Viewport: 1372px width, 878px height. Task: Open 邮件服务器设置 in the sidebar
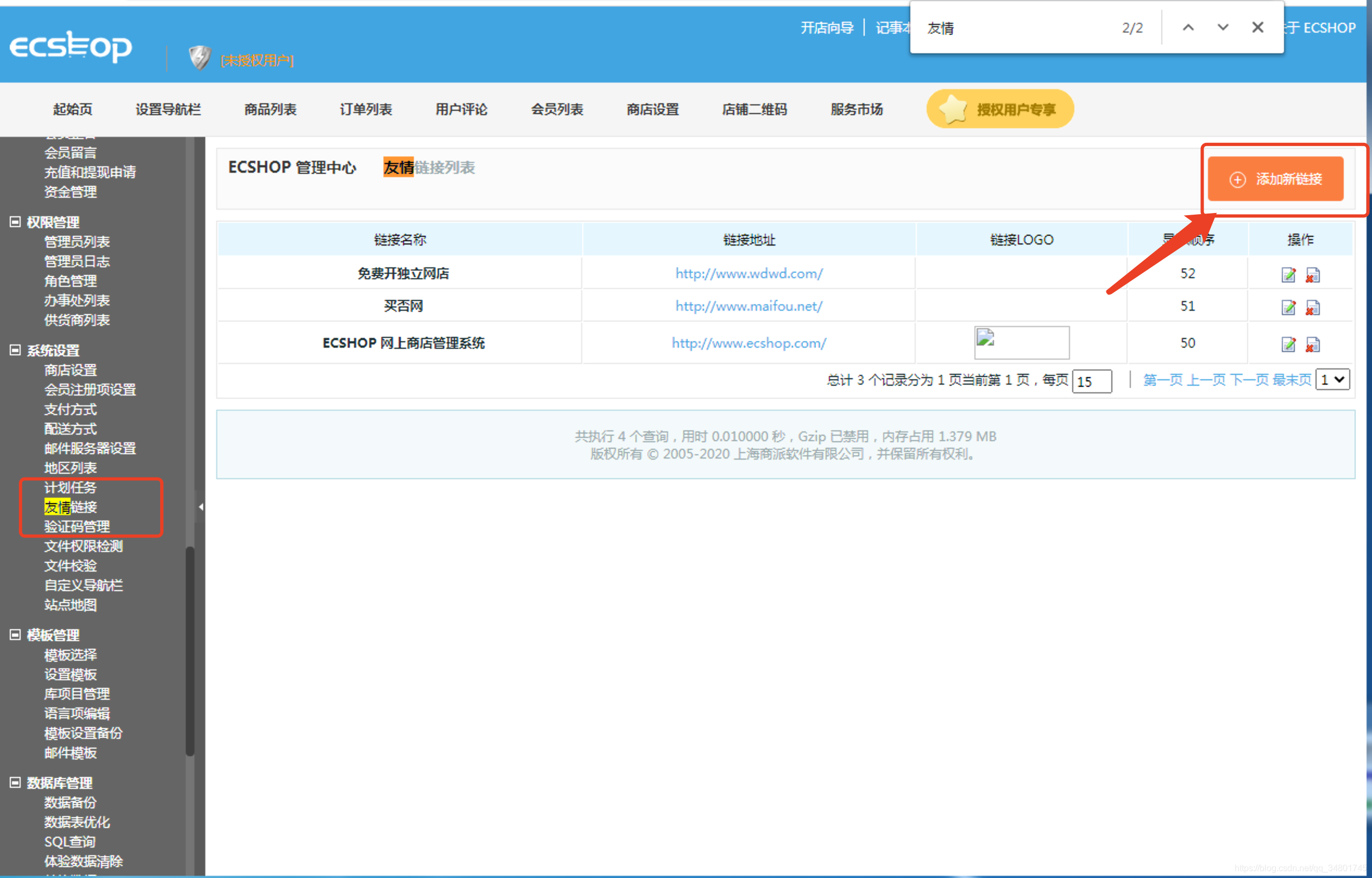pos(90,448)
